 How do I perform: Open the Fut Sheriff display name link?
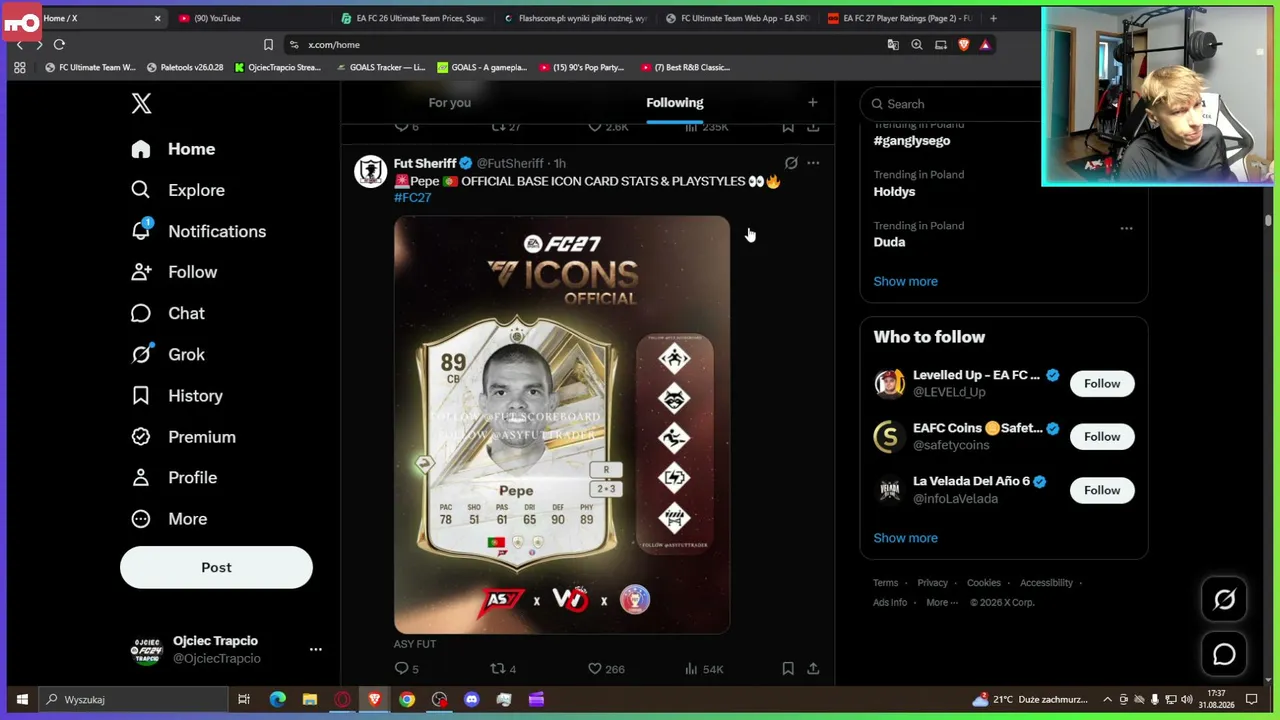pyautogui.click(x=425, y=163)
